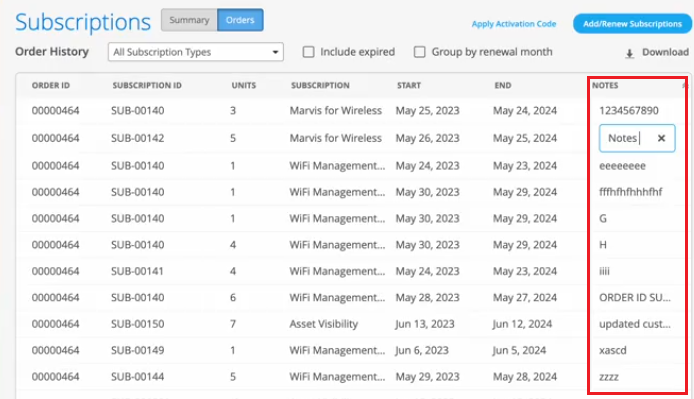The image size is (694, 399).
Task: Click Marvis for Wireless on SUB-00142 row
Action: (x=335, y=138)
